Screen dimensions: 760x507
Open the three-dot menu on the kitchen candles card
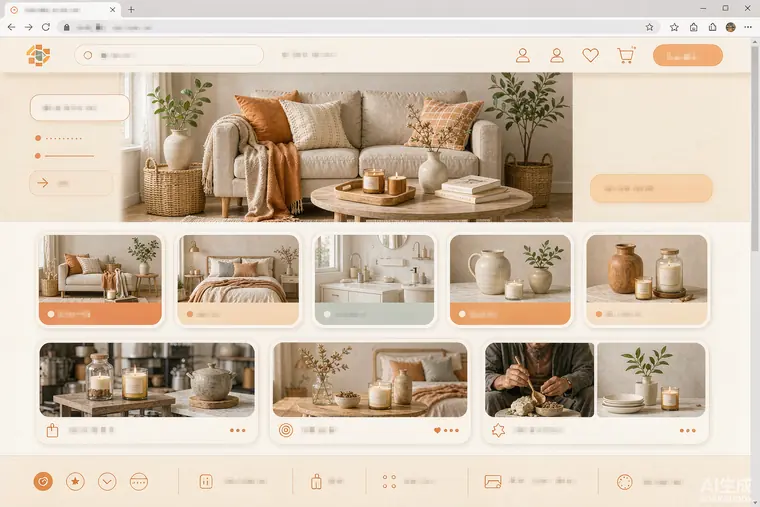(x=238, y=430)
